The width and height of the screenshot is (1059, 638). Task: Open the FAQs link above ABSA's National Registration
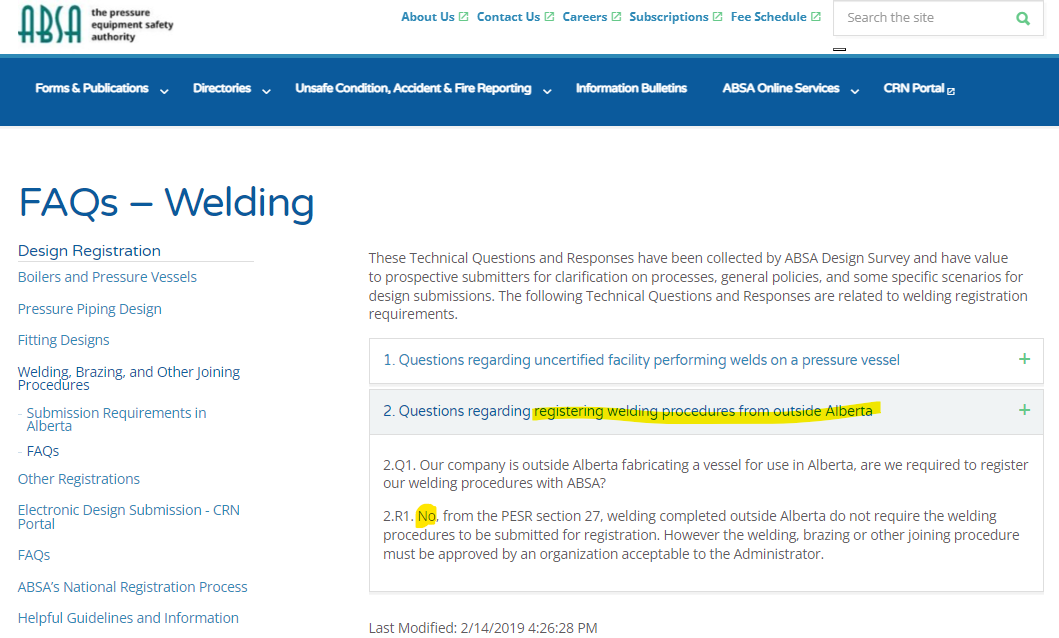tap(34, 555)
